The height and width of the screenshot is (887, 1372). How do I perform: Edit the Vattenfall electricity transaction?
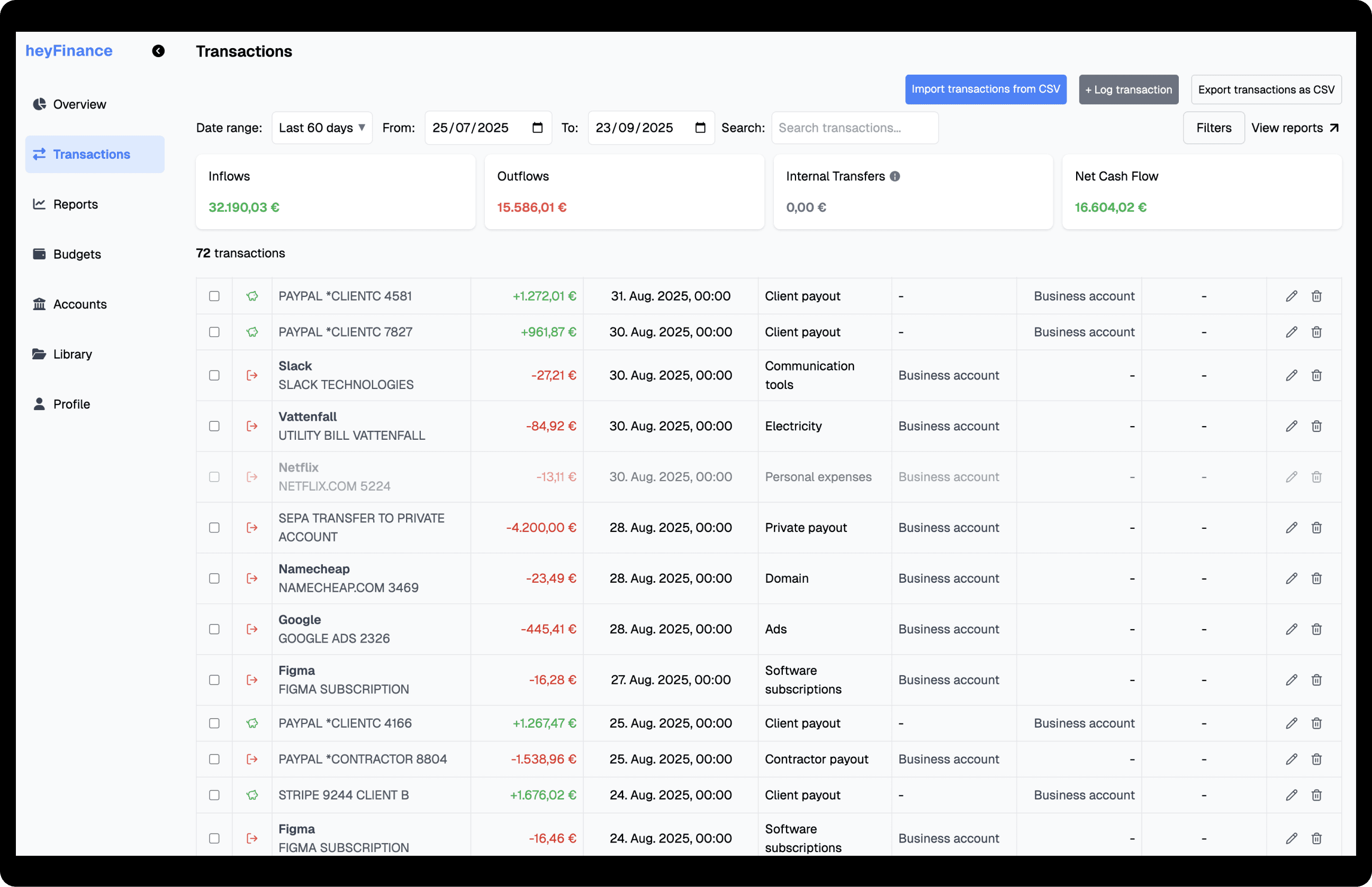coord(1292,426)
